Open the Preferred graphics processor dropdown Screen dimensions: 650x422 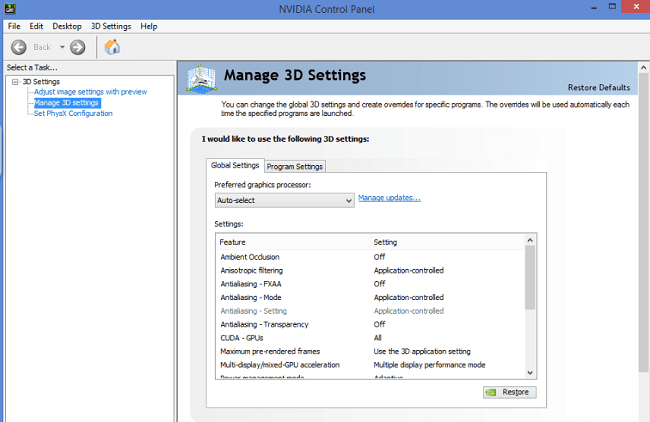tap(284, 200)
